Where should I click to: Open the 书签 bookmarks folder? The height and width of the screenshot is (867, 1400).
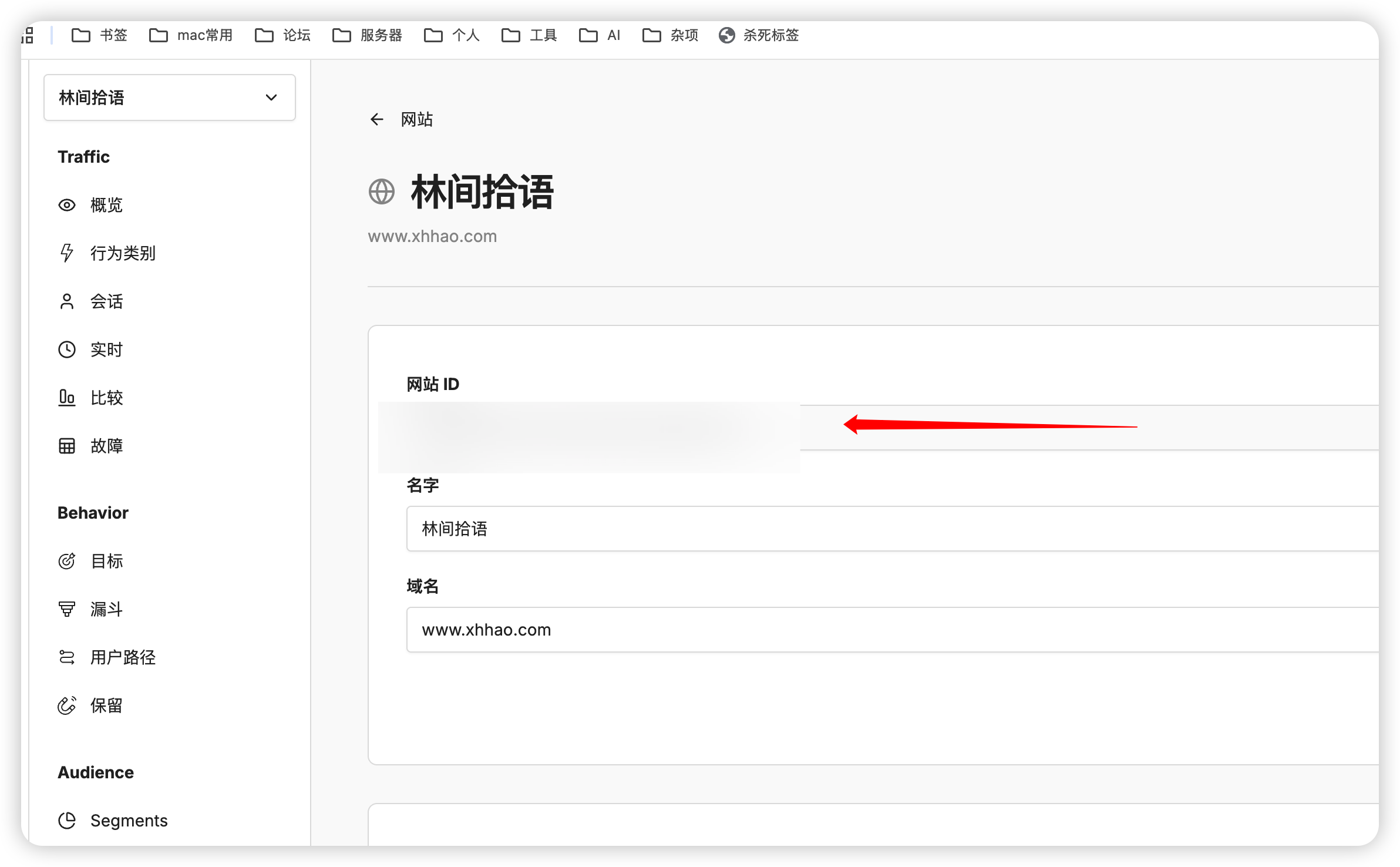pos(99,35)
